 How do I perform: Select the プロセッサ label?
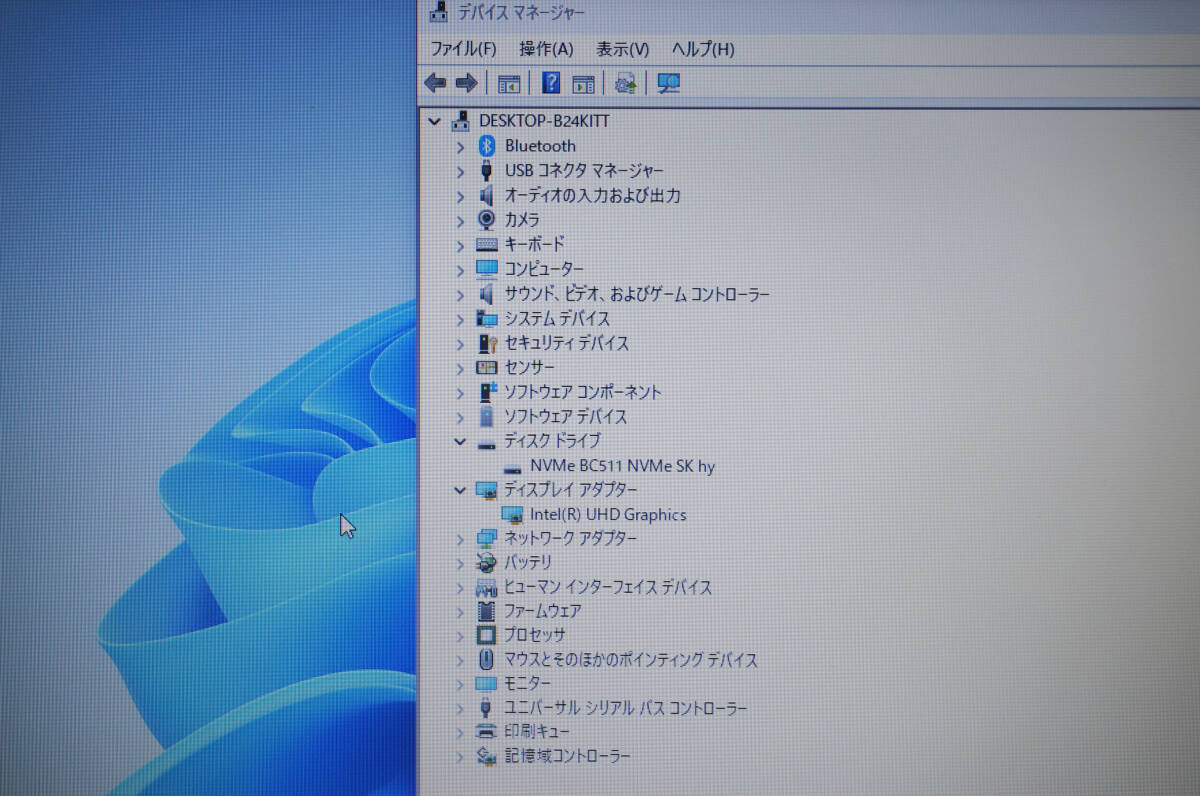pos(535,635)
